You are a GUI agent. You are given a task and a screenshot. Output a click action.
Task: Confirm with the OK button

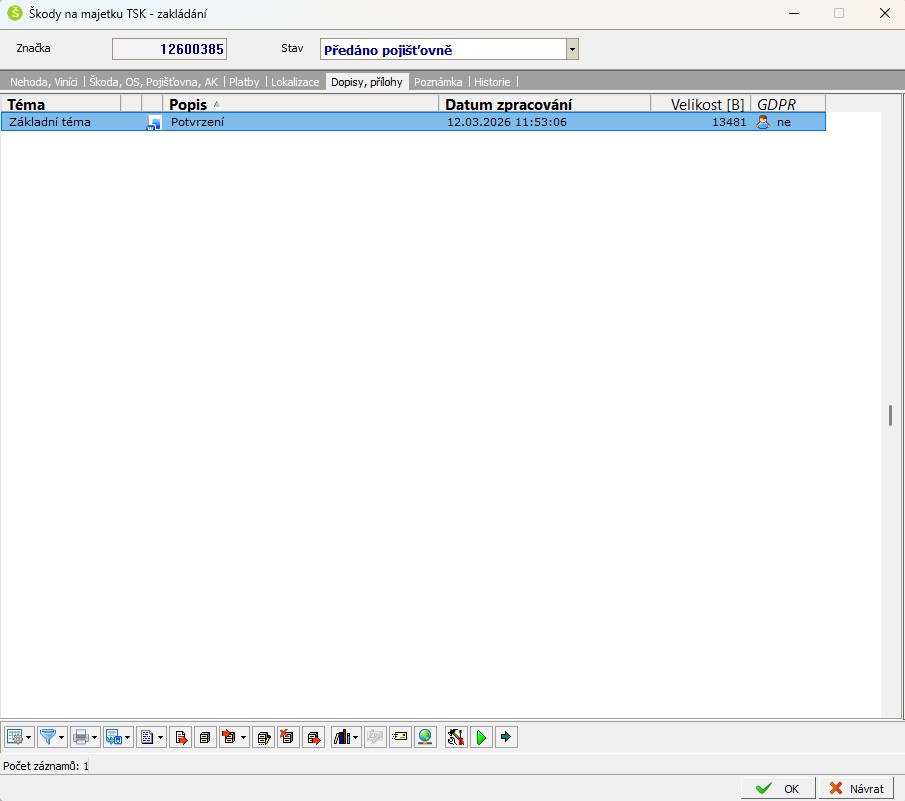pyautogui.click(x=778, y=788)
